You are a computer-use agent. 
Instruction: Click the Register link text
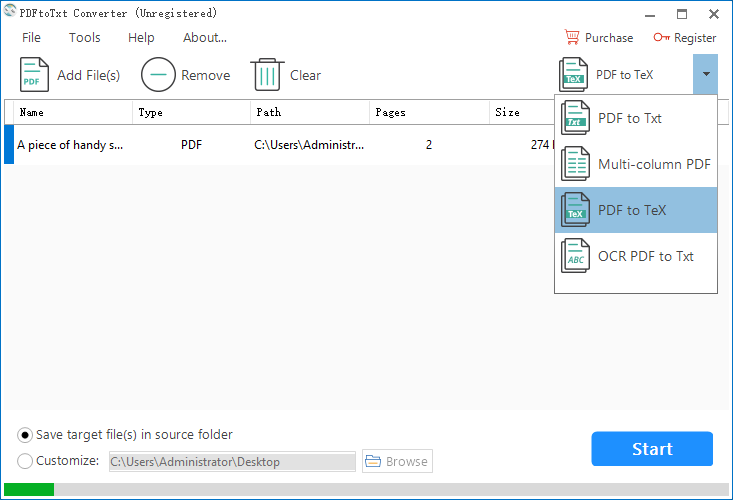pos(695,38)
